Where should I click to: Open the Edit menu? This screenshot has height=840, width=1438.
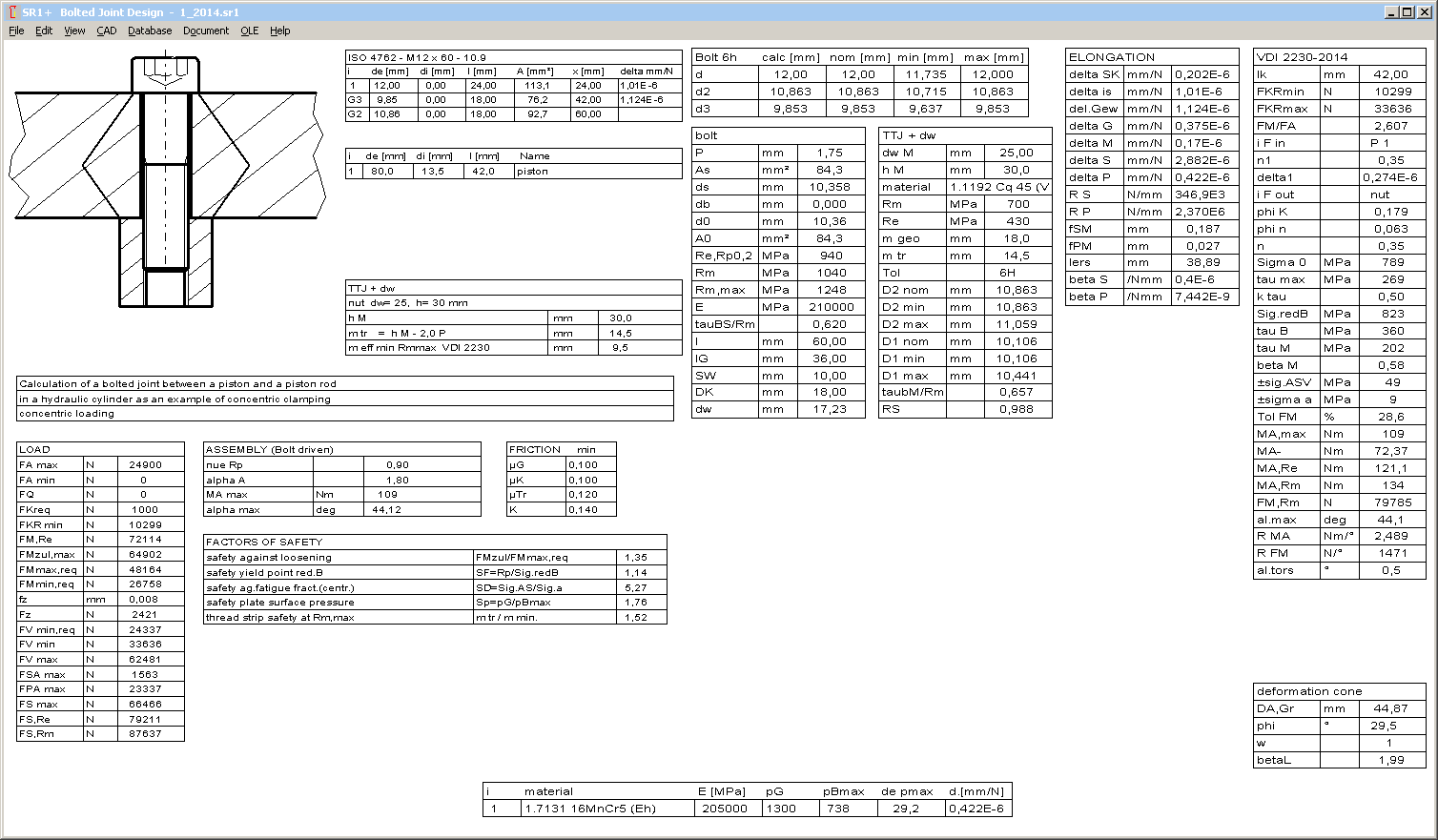(x=43, y=31)
